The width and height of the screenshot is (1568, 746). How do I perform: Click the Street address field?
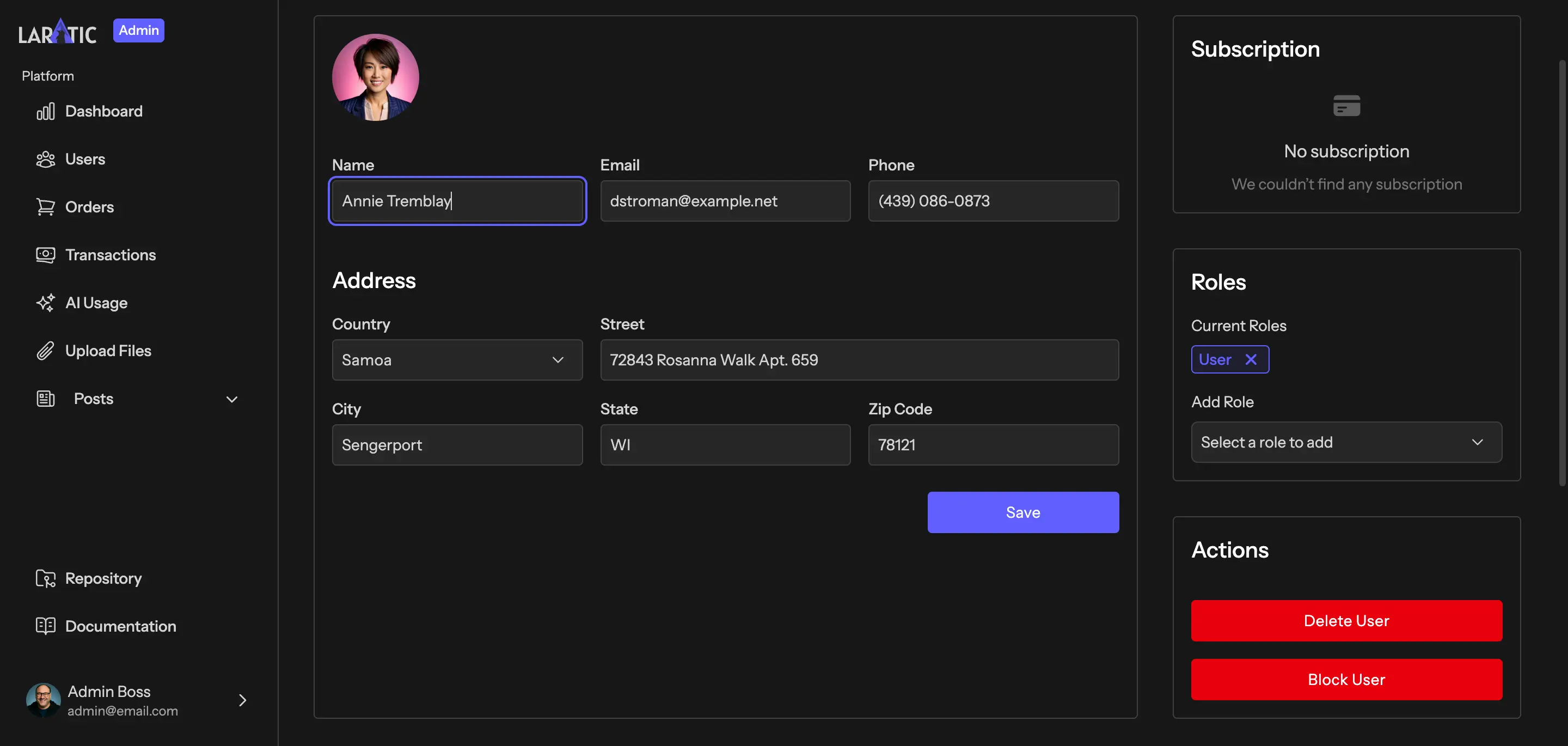coord(859,360)
